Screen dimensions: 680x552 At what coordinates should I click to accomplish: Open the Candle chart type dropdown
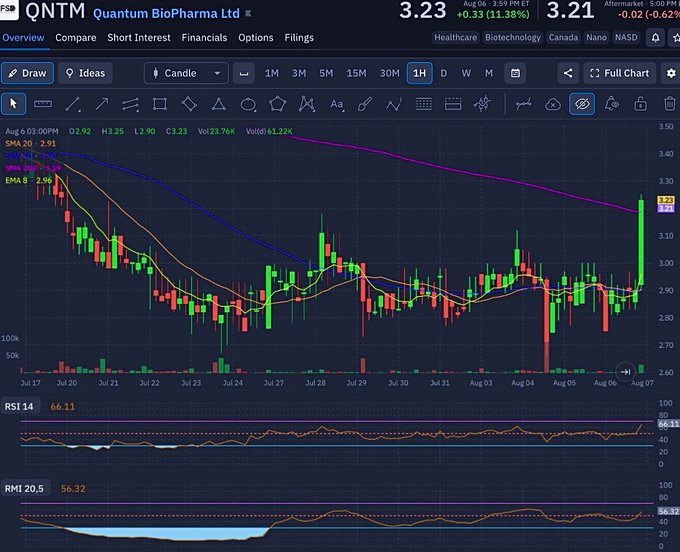[186, 73]
